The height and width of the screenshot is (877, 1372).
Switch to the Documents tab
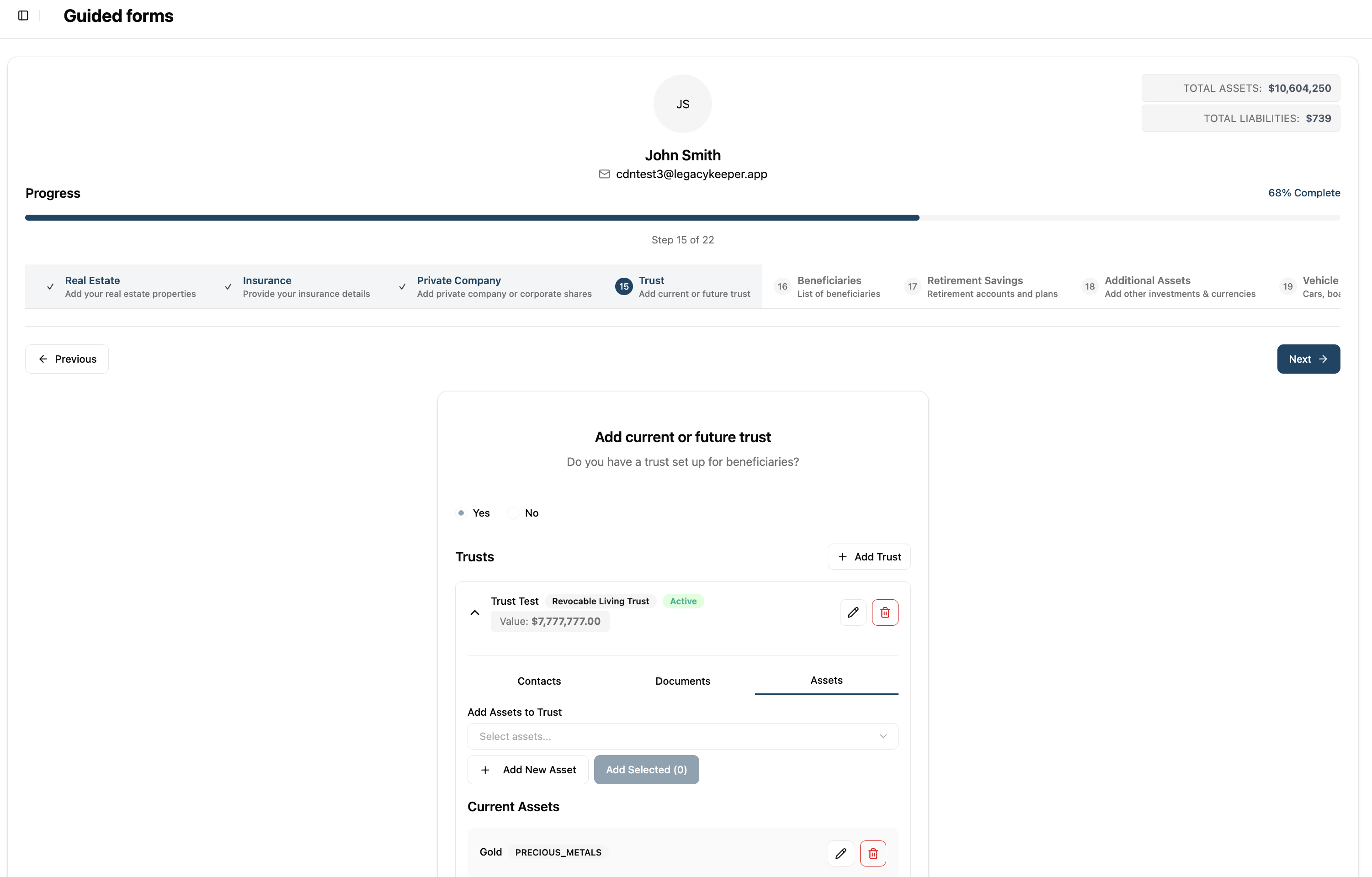pyautogui.click(x=683, y=681)
